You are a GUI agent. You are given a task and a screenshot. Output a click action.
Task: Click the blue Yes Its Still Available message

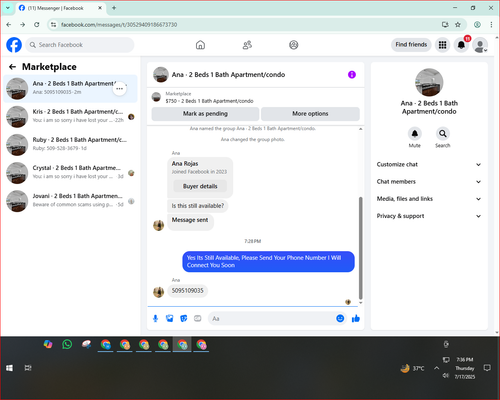[x=268, y=261]
